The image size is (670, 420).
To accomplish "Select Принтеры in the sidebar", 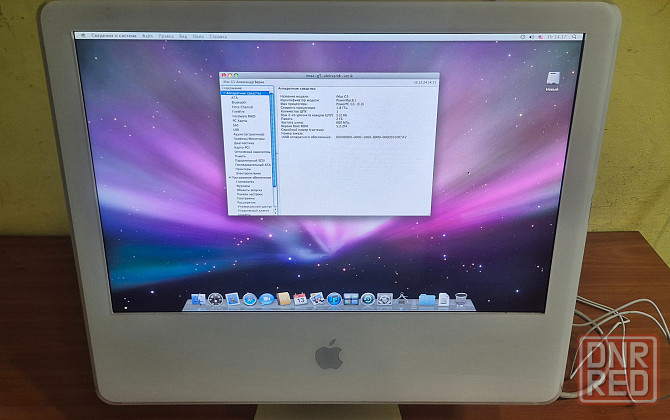I will pyautogui.click(x=243, y=169).
